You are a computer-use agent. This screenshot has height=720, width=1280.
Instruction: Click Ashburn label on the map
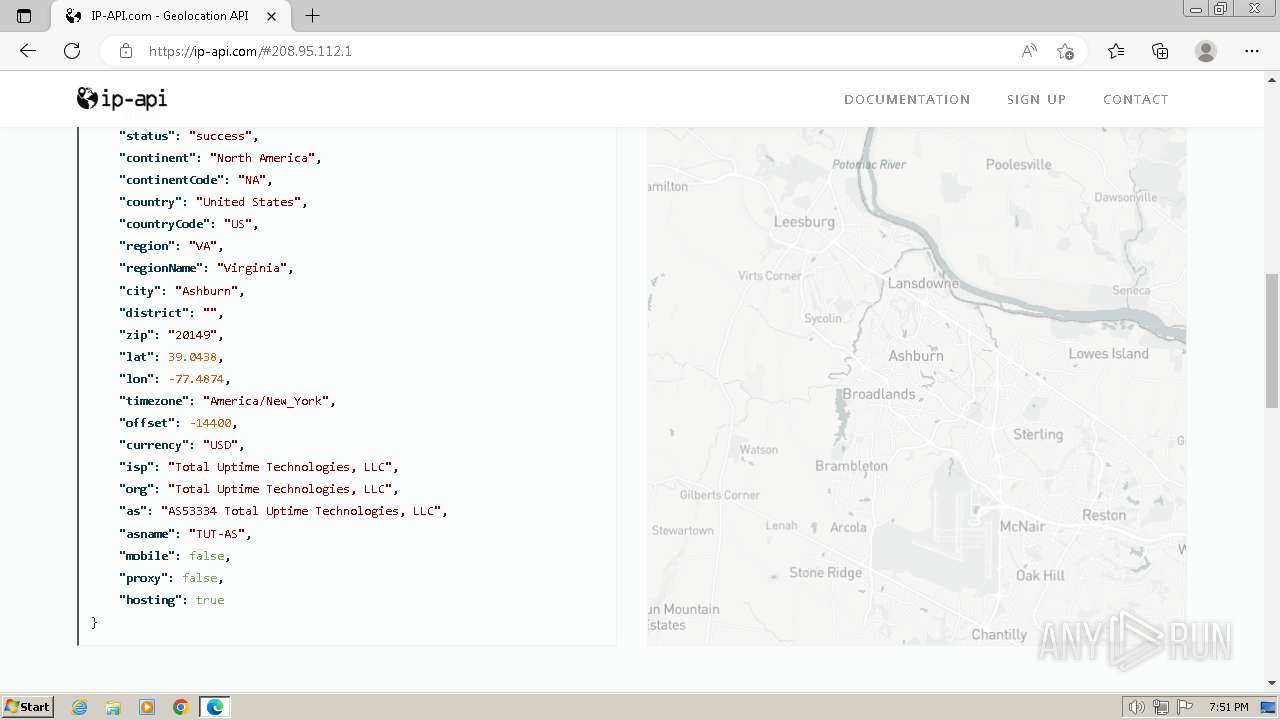916,355
